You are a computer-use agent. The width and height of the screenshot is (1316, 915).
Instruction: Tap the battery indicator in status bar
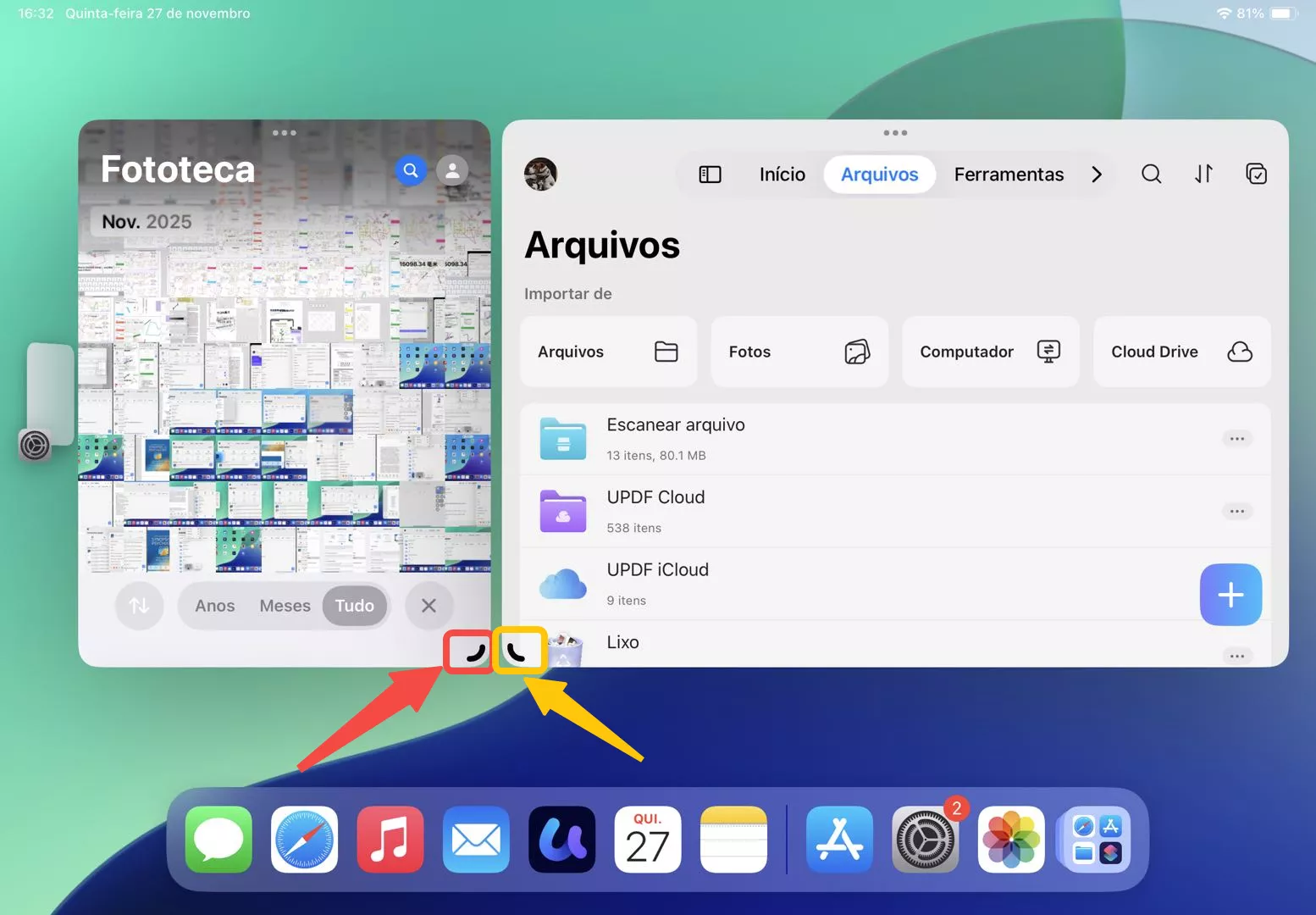coord(1284,14)
